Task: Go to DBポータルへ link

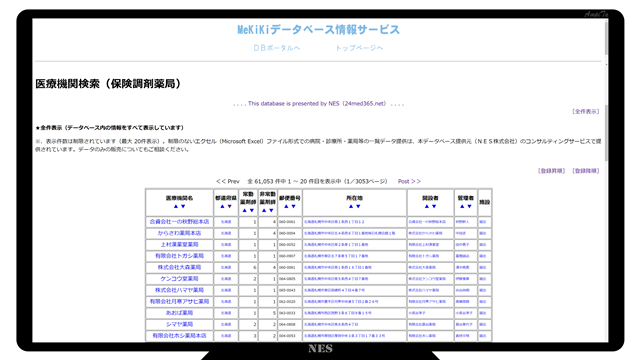Action: pos(276,48)
